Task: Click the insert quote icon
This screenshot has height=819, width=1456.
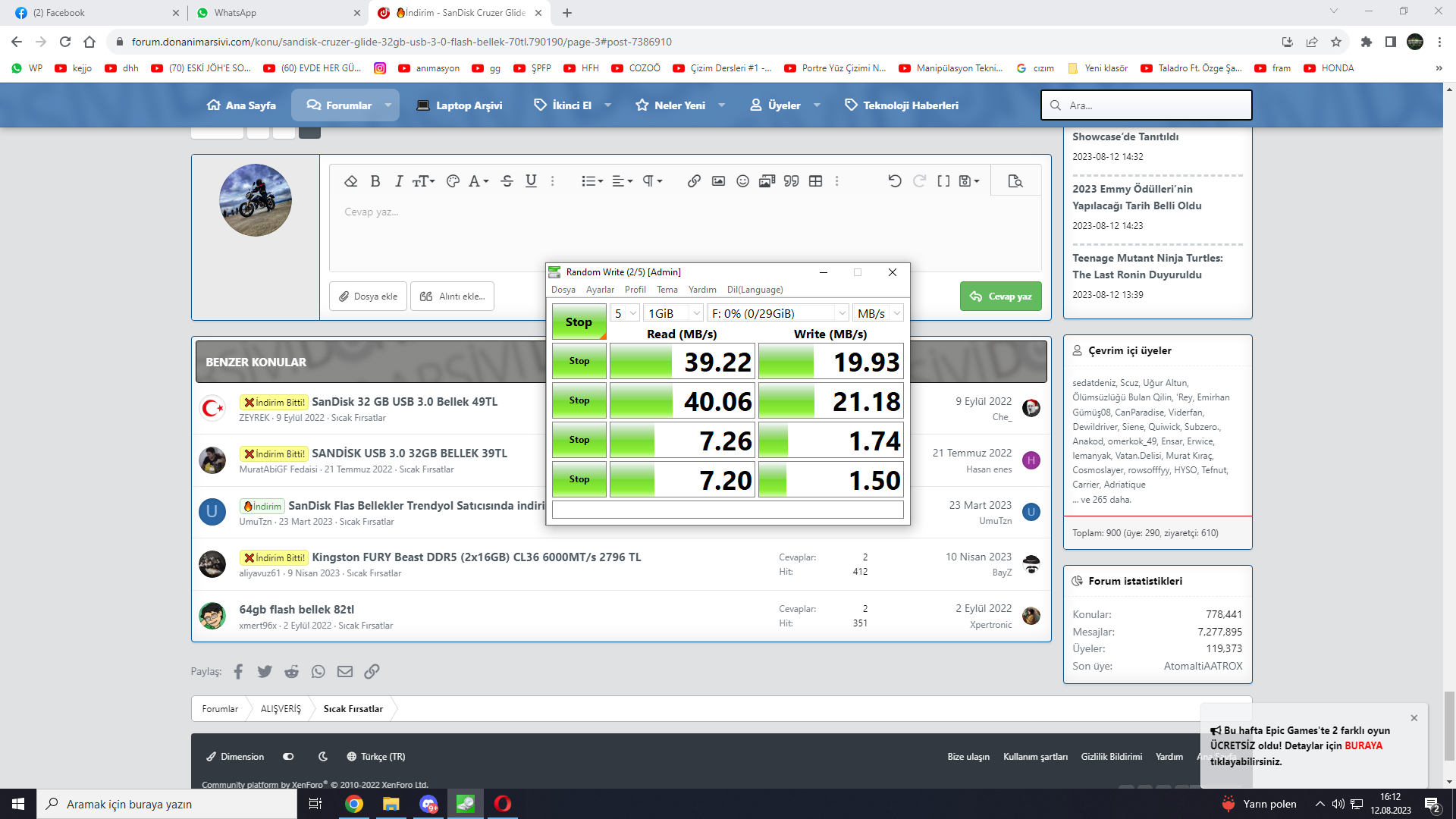Action: coord(791,181)
